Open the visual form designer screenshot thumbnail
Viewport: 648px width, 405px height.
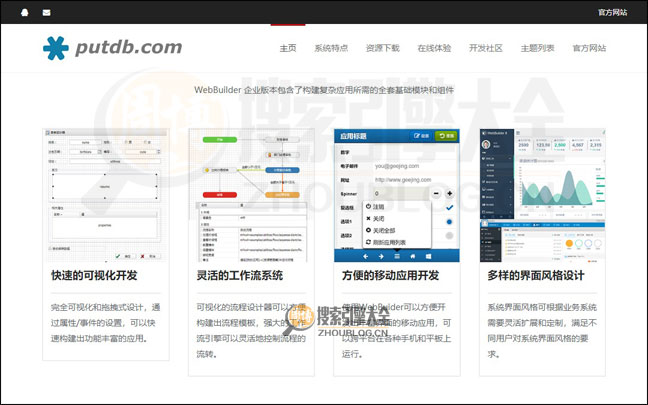tap(106, 195)
